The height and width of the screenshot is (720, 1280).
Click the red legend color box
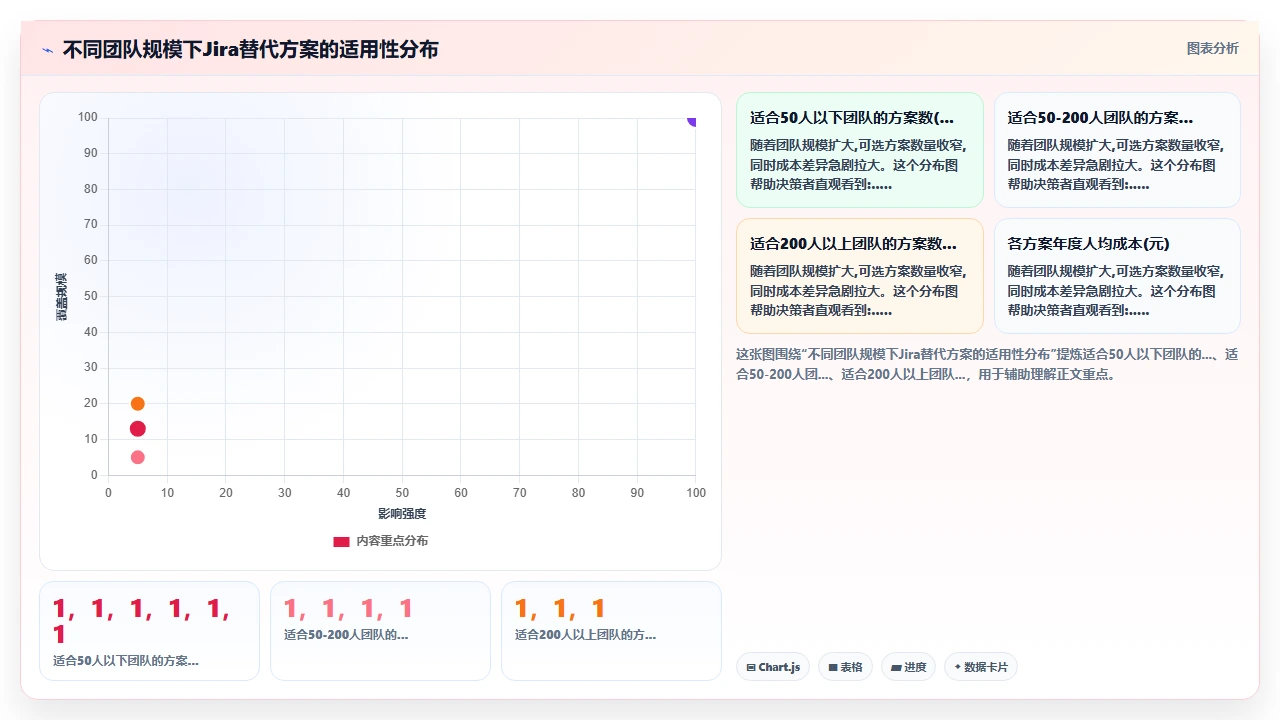tap(341, 542)
